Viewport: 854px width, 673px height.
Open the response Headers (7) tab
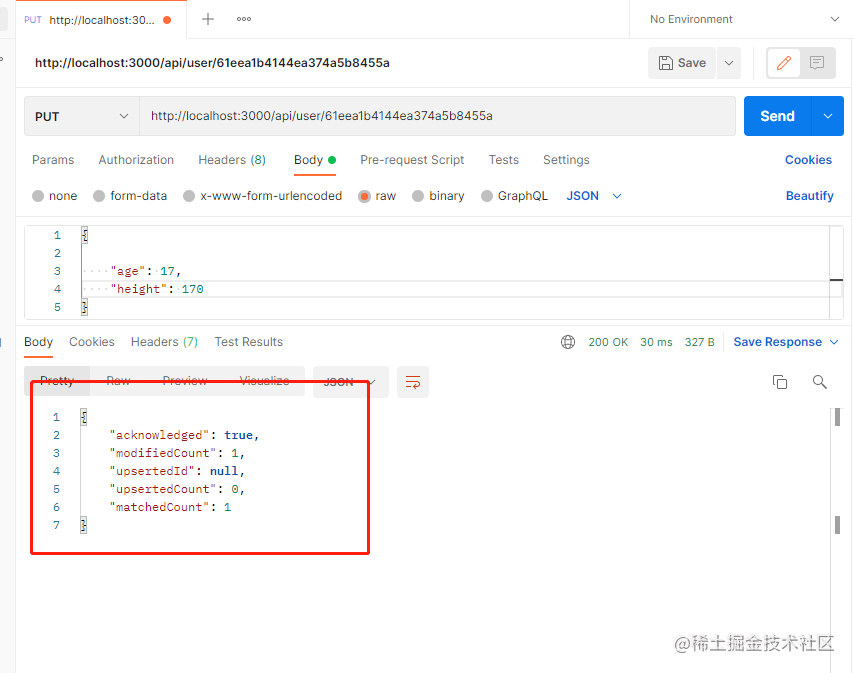click(x=164, y=341)
